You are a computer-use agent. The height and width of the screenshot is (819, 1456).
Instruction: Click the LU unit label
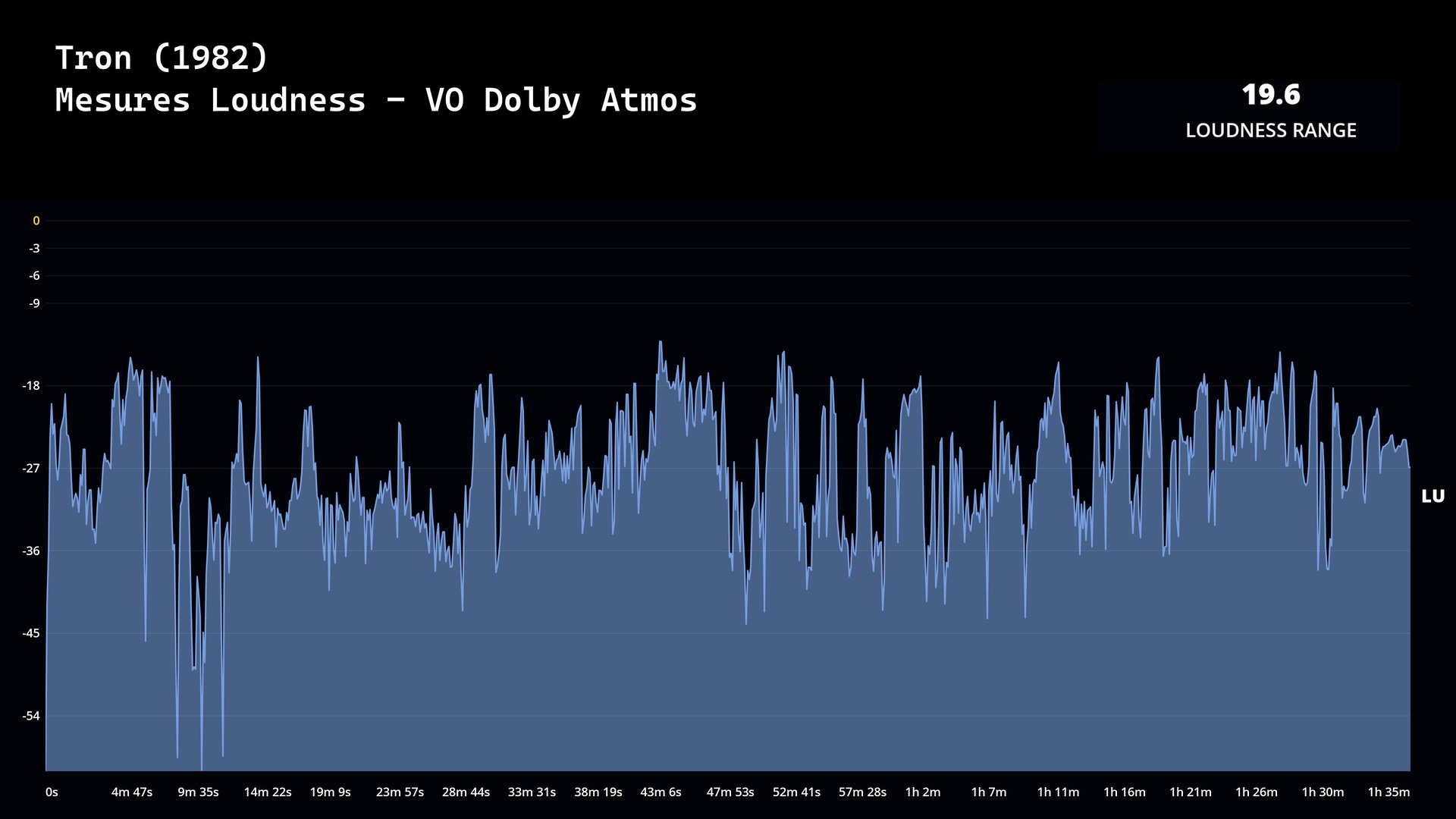[1432, 496]
